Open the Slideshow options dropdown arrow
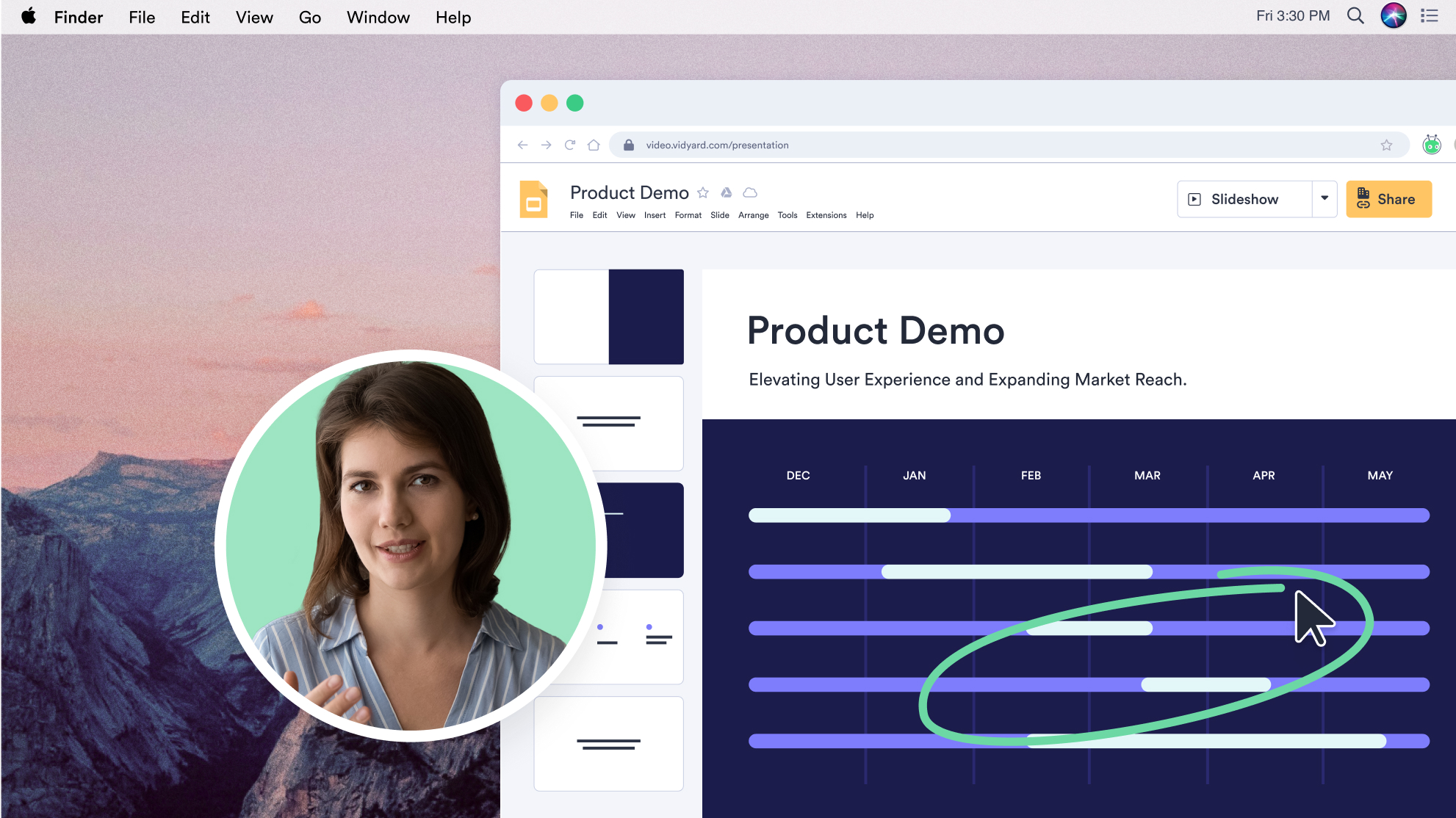 coord(1325,199)
